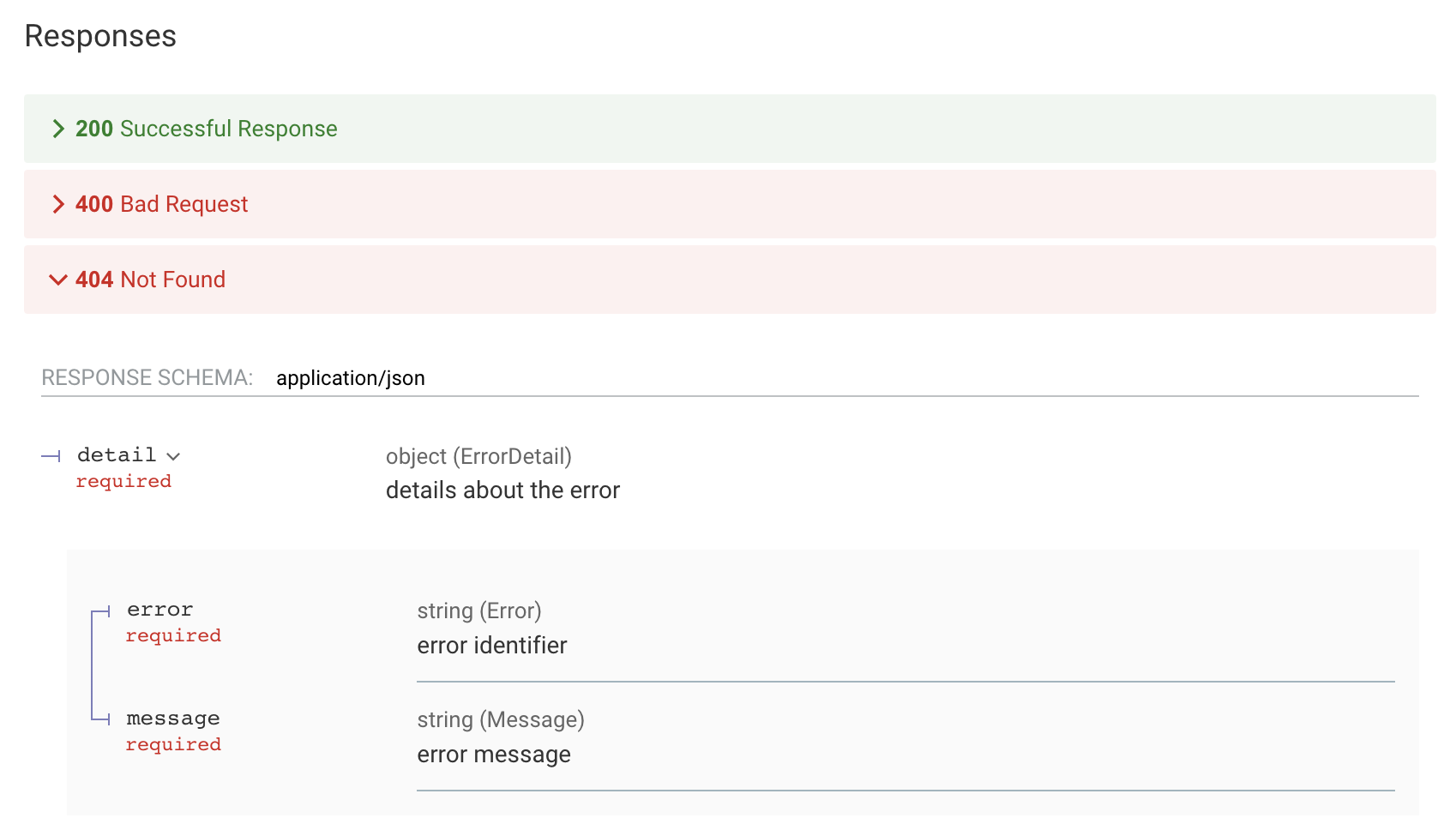Select the detail field name
Image resolution: width=1456 pixels, height=830 pixels.
[x=116, y=454]
